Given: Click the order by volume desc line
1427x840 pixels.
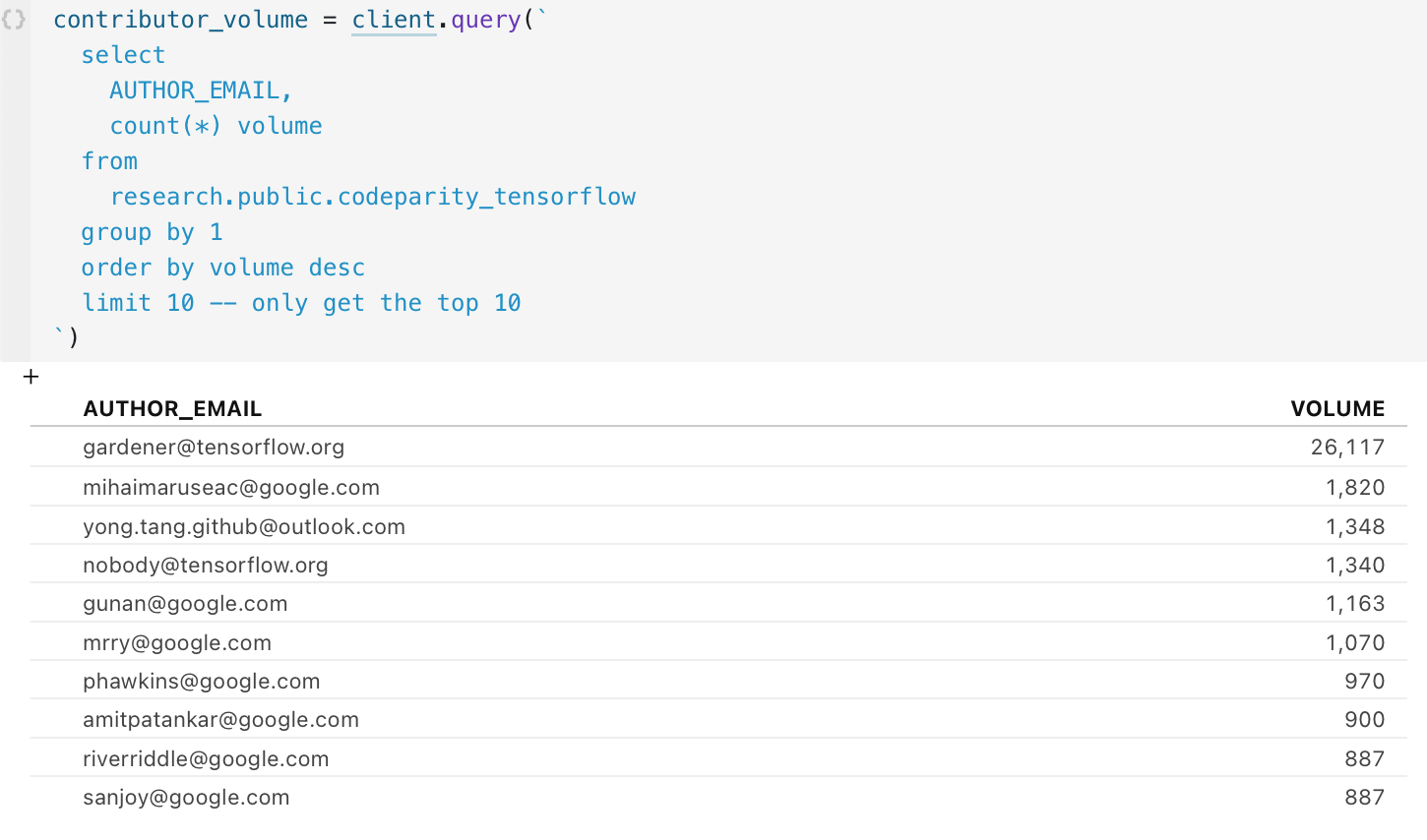Looking at the screenshot, I should tap(222, 268).
